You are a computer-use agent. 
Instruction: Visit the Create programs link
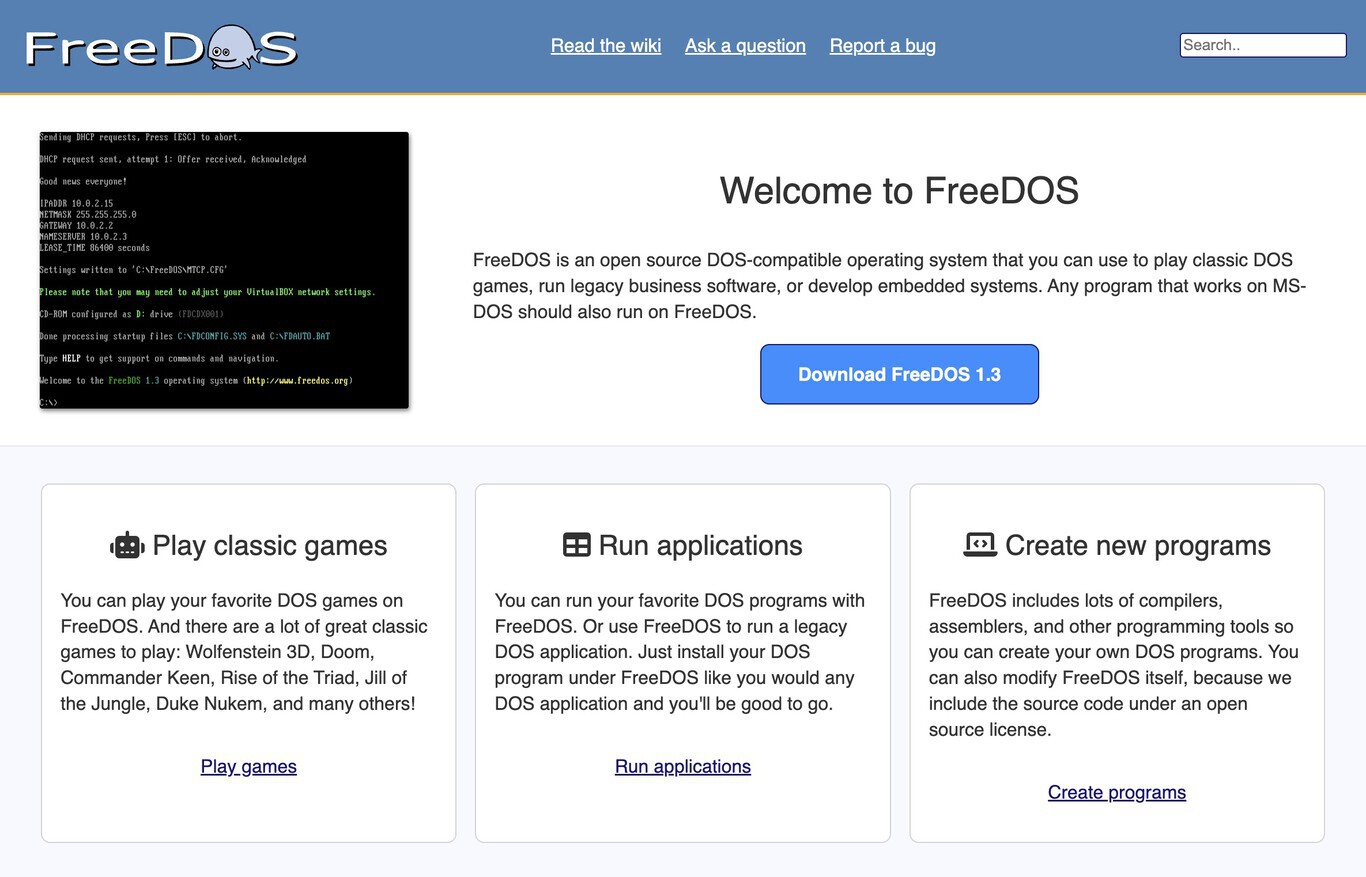(1116, 793)
